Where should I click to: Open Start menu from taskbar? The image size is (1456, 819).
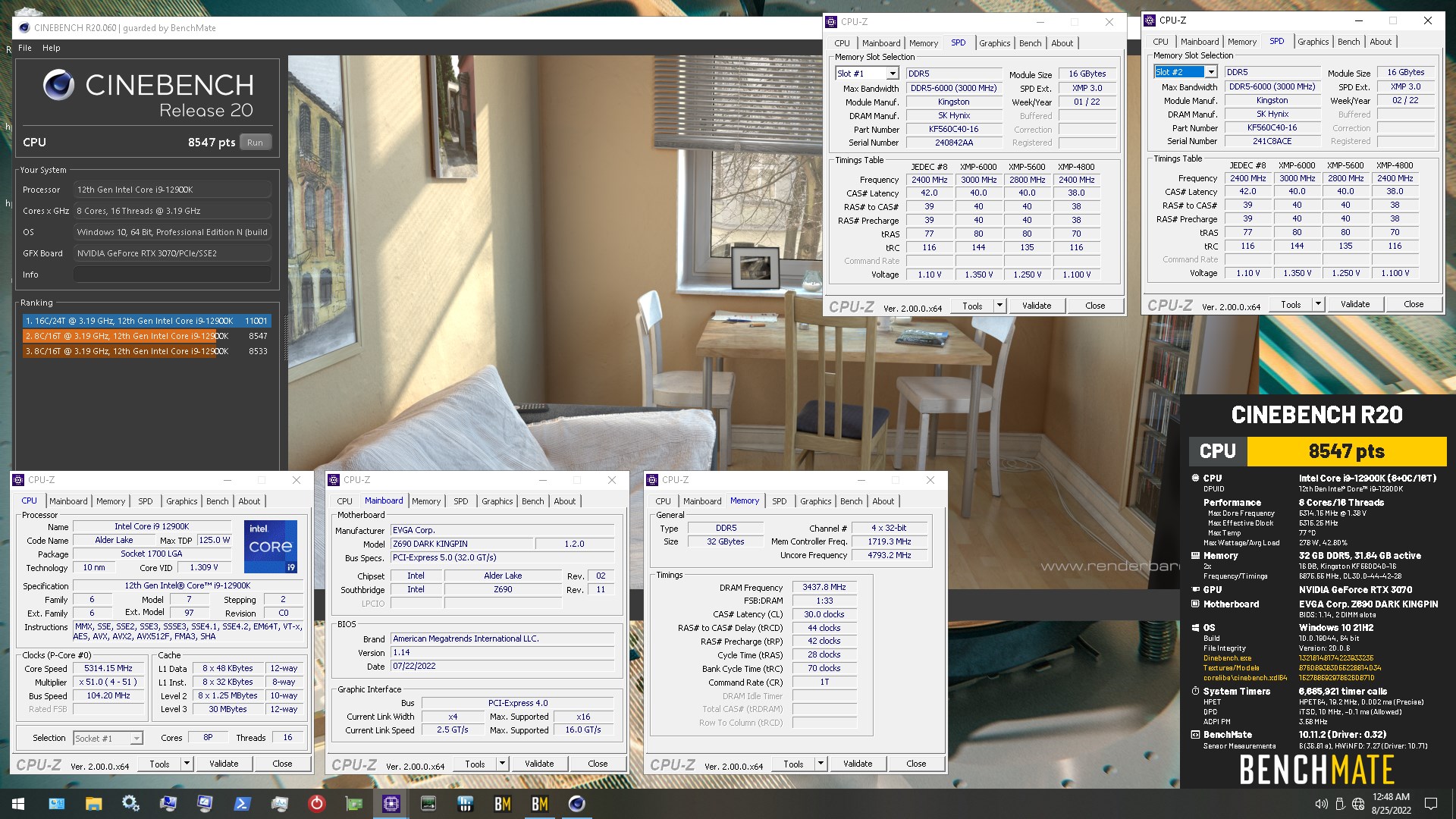pos(18,804)
